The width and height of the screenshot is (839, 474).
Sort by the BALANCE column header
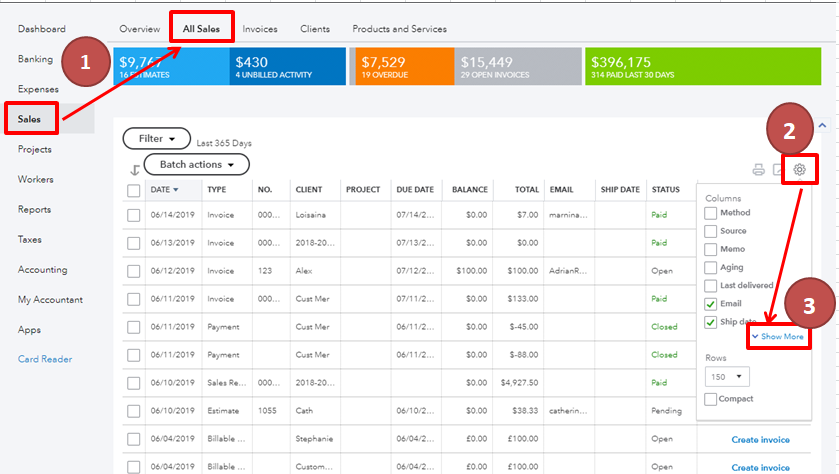click(x=470, y=189)
